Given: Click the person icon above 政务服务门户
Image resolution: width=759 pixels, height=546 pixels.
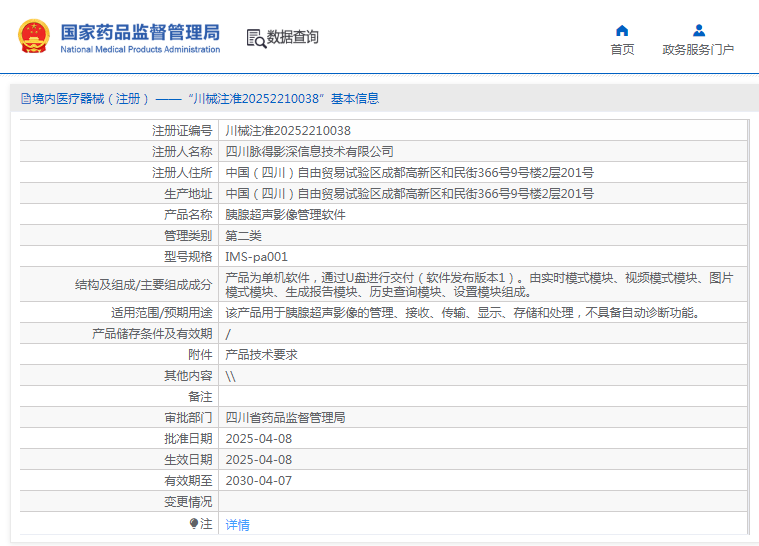Looking at the screenshot, I should point(698,30).
